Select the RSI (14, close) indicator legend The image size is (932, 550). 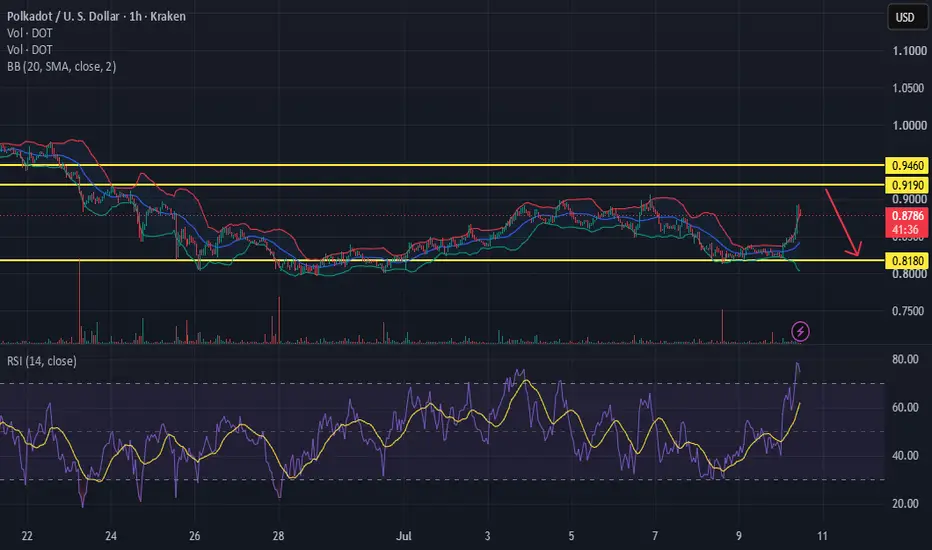(42, 361)
